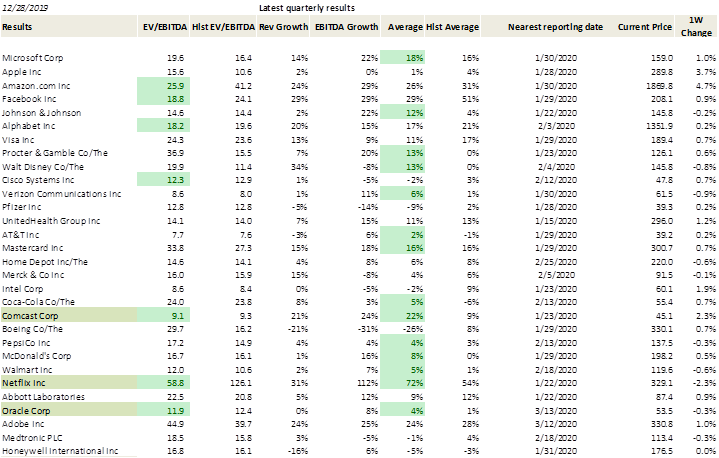Select Netflix Hist EV/EBITDA value 126.1
The image size is (719, 458).
242,383
